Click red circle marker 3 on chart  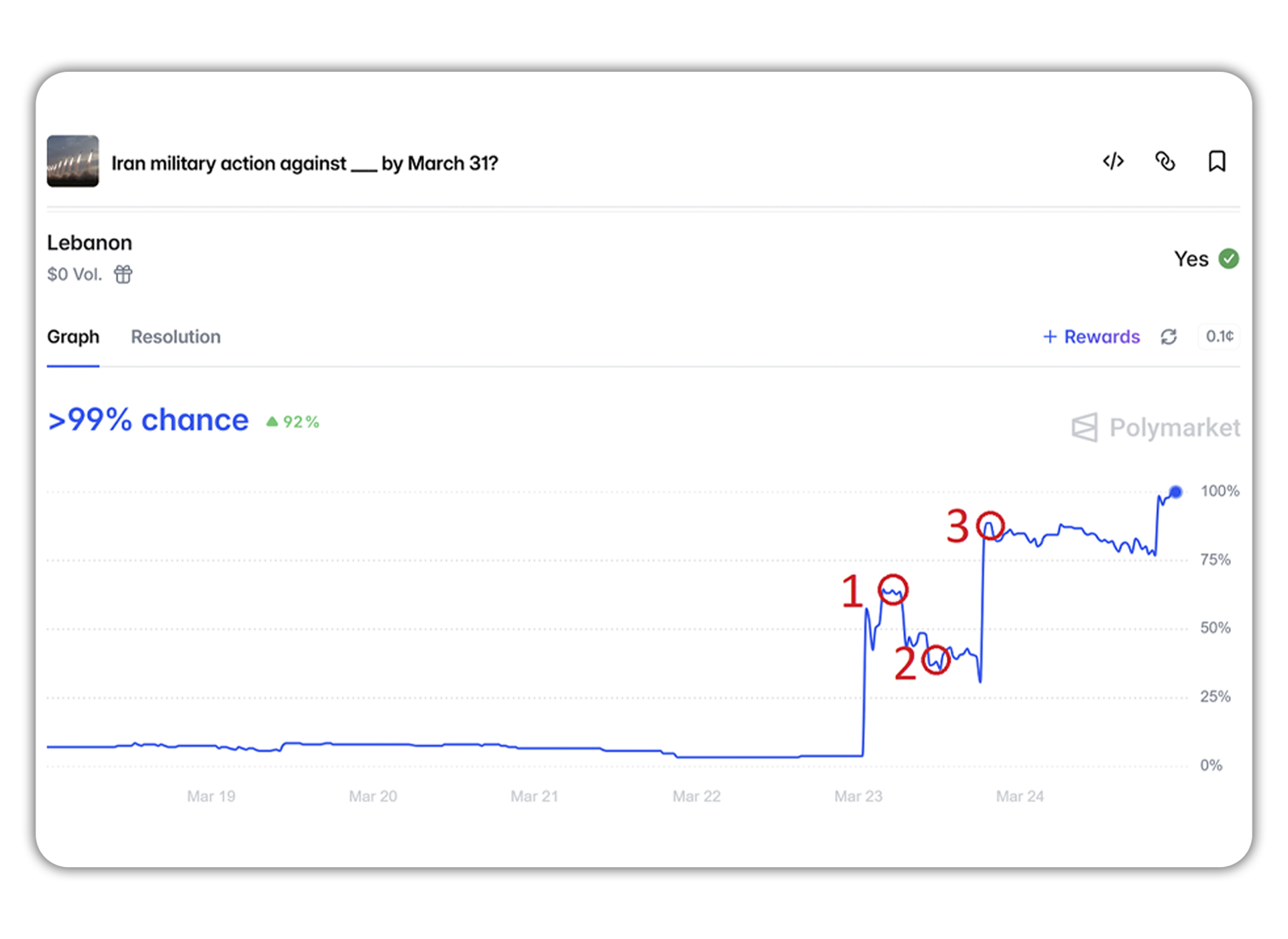(990, 526)
